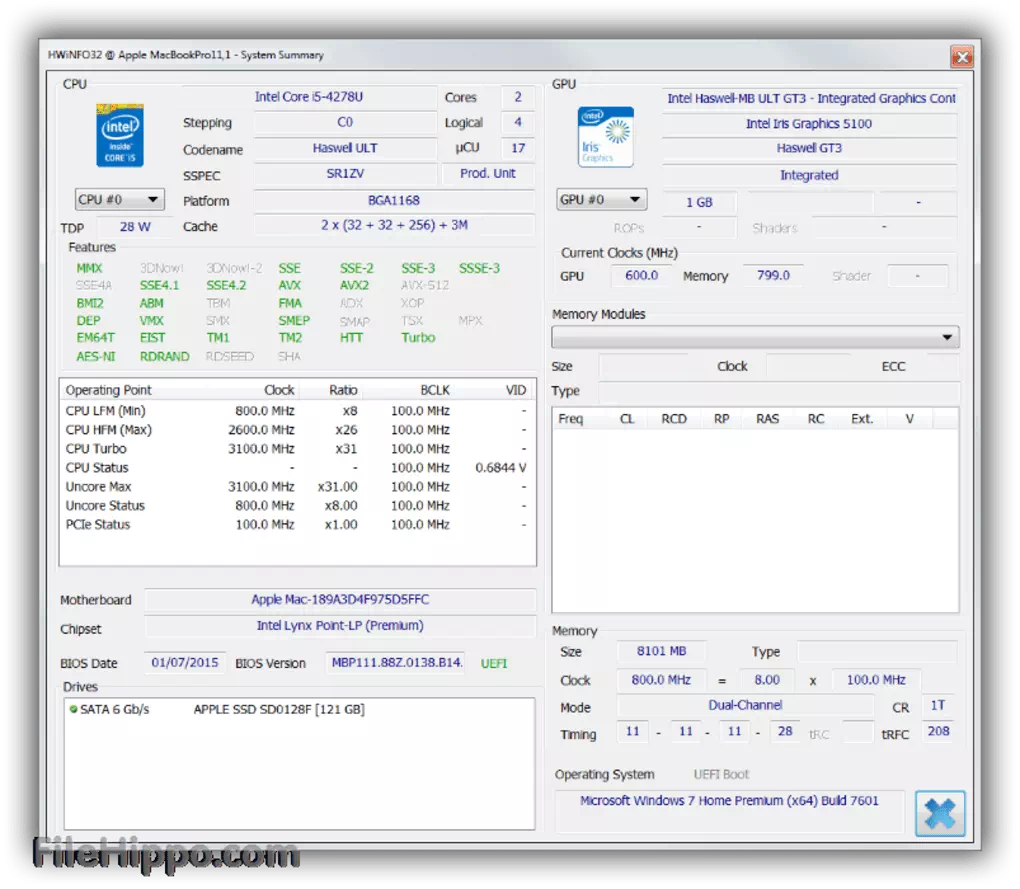Select the CPU Turbo row
1020x889 pixels.
coord(297,449)
